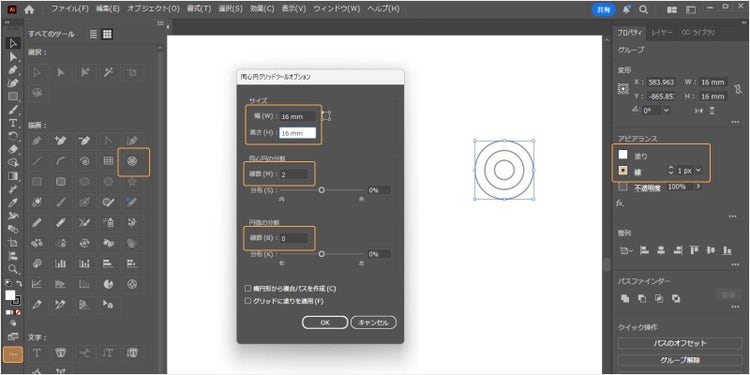Select the Vertical Type tool in 文字 section
The width and height of the screenshot is (750, 375).
[x=109, y=353]
